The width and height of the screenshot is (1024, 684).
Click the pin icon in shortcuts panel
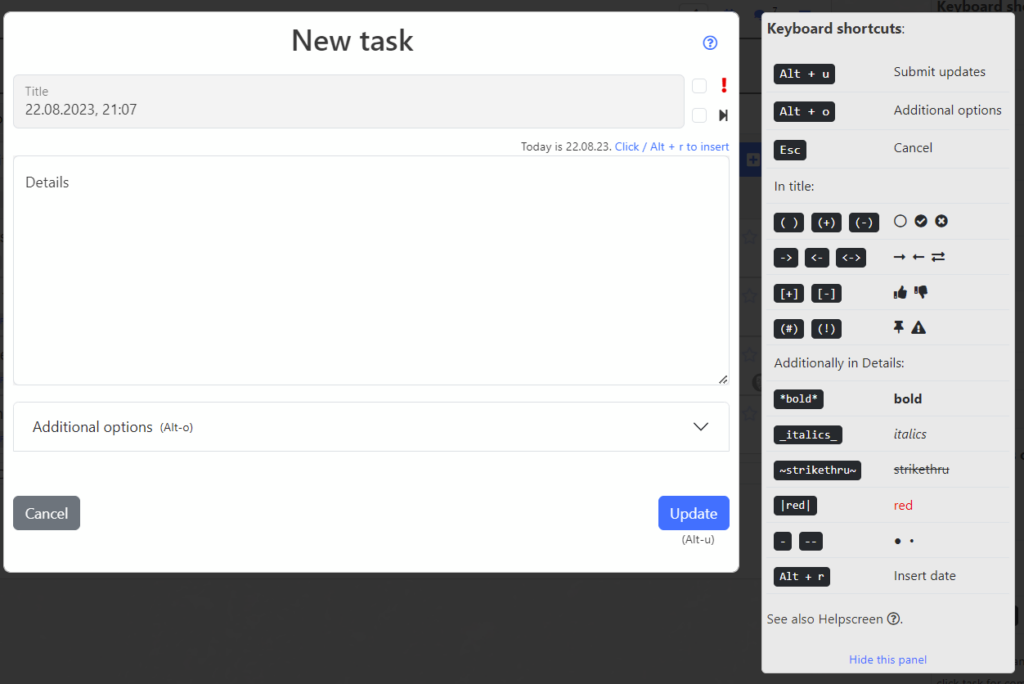point(900,328)
